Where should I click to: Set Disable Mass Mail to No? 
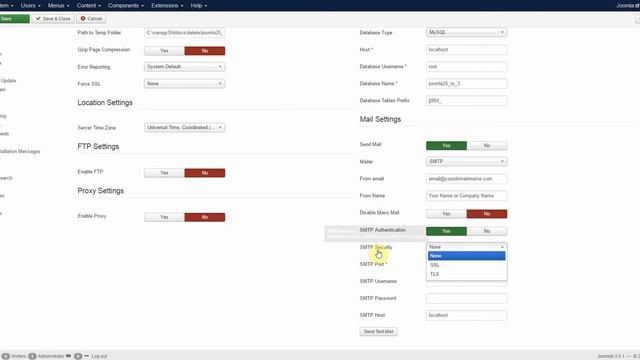click(487, 214)
